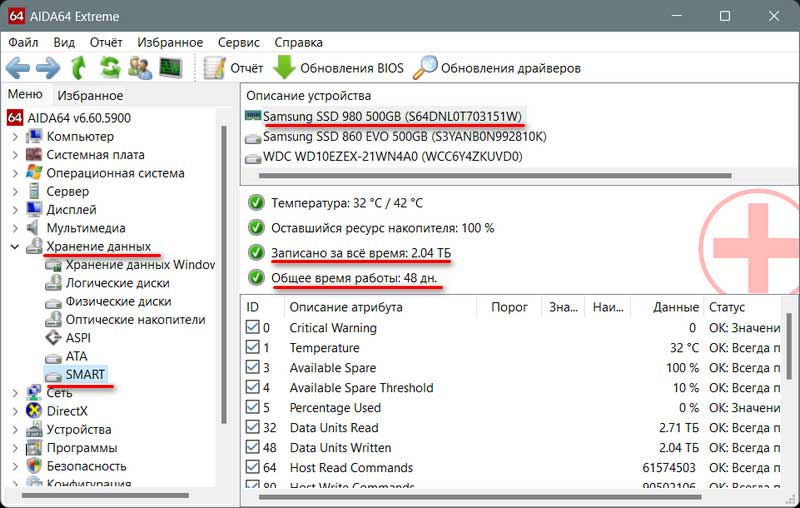Click the Сервер tree icon
The image size is (800, 508).
(x=34, y=191)
